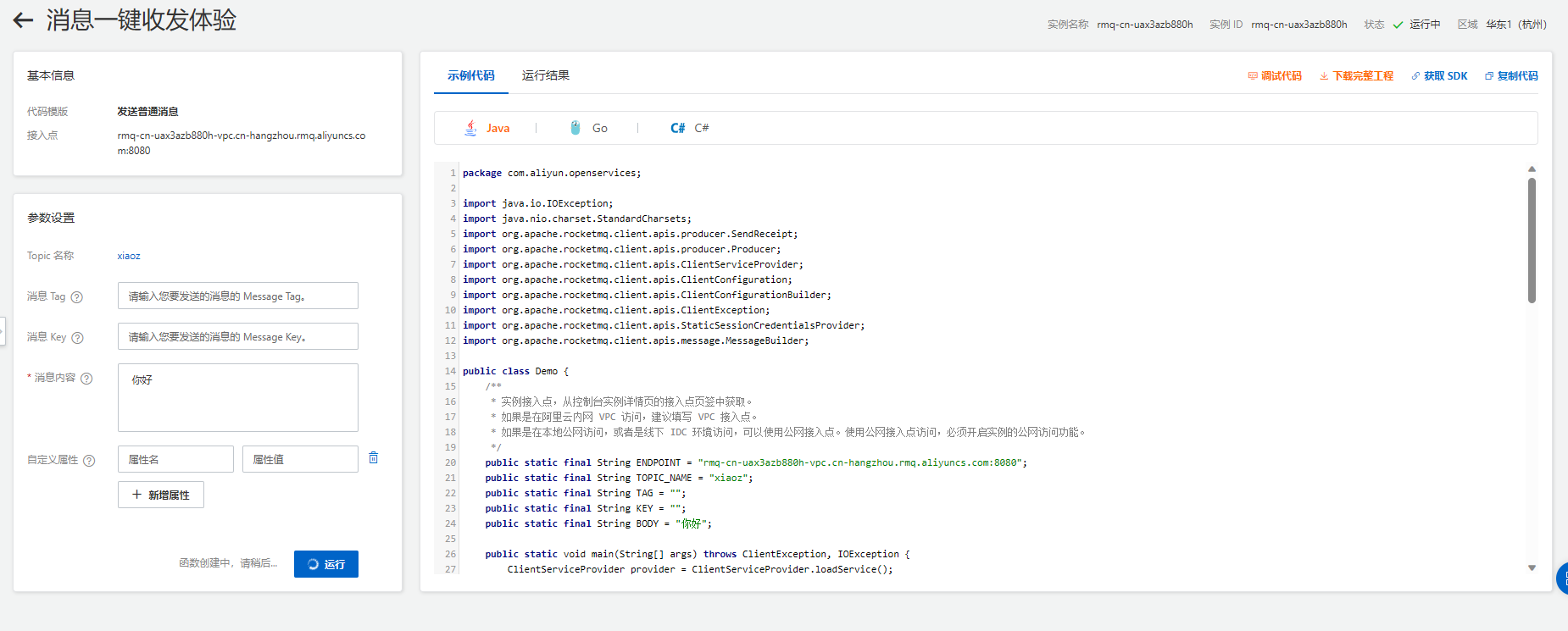Click the help icon next to 自定义属性

(89, 461)
